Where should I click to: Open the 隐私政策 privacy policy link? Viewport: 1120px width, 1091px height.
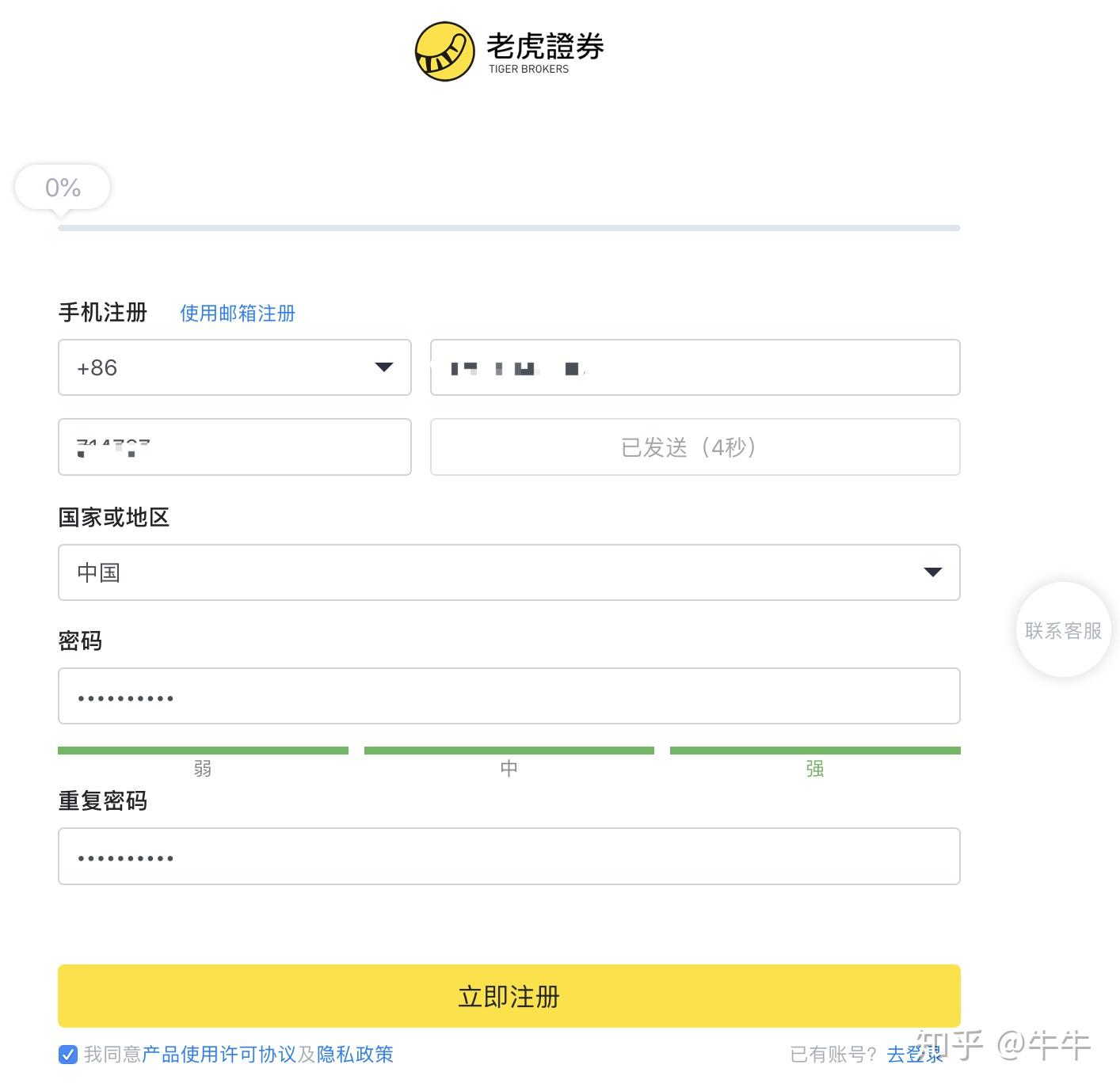[x=355, y=1055]
